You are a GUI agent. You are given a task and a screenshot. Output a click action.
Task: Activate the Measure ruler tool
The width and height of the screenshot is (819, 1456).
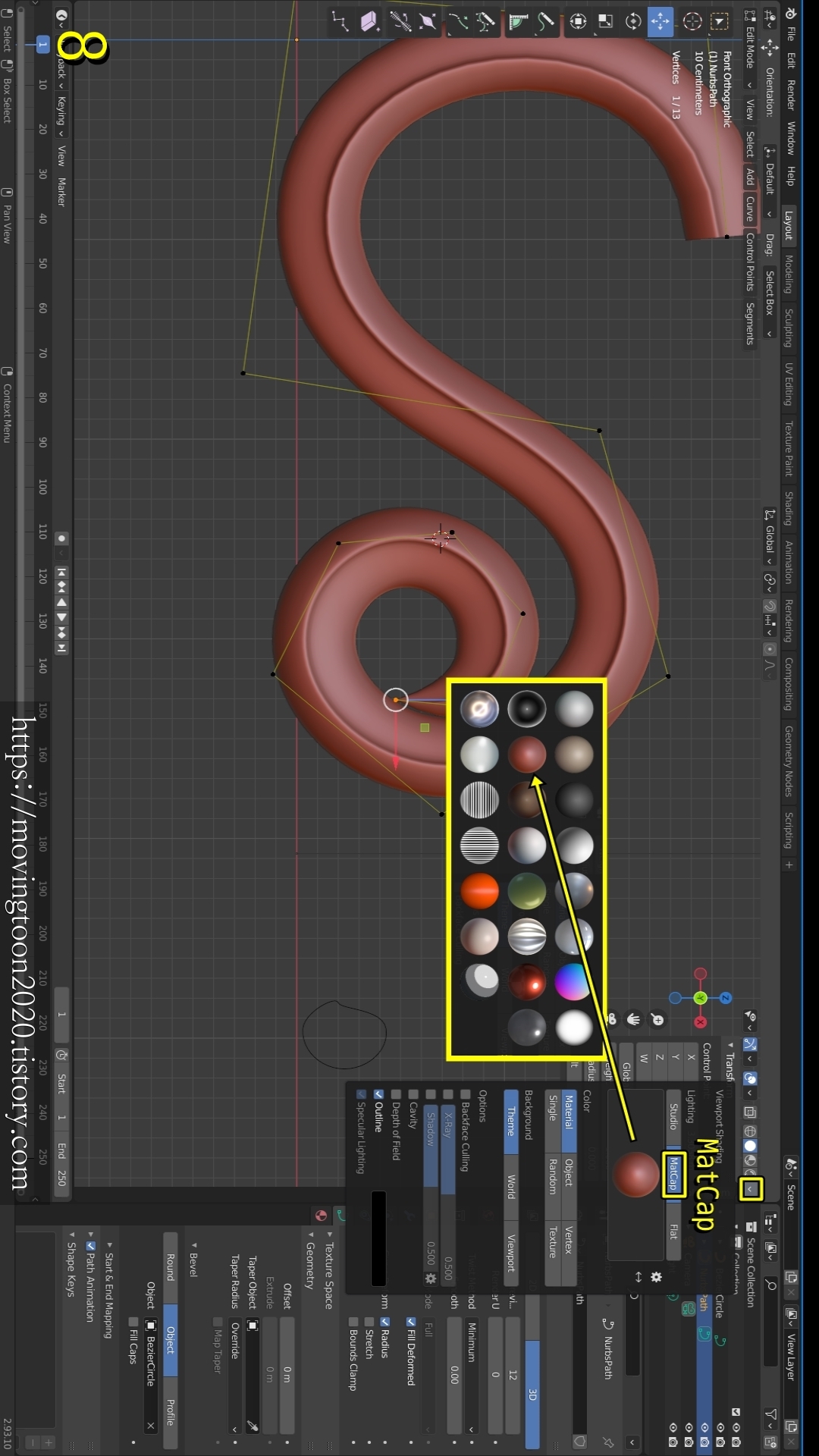pyautogui.click(x=519, y=21)
